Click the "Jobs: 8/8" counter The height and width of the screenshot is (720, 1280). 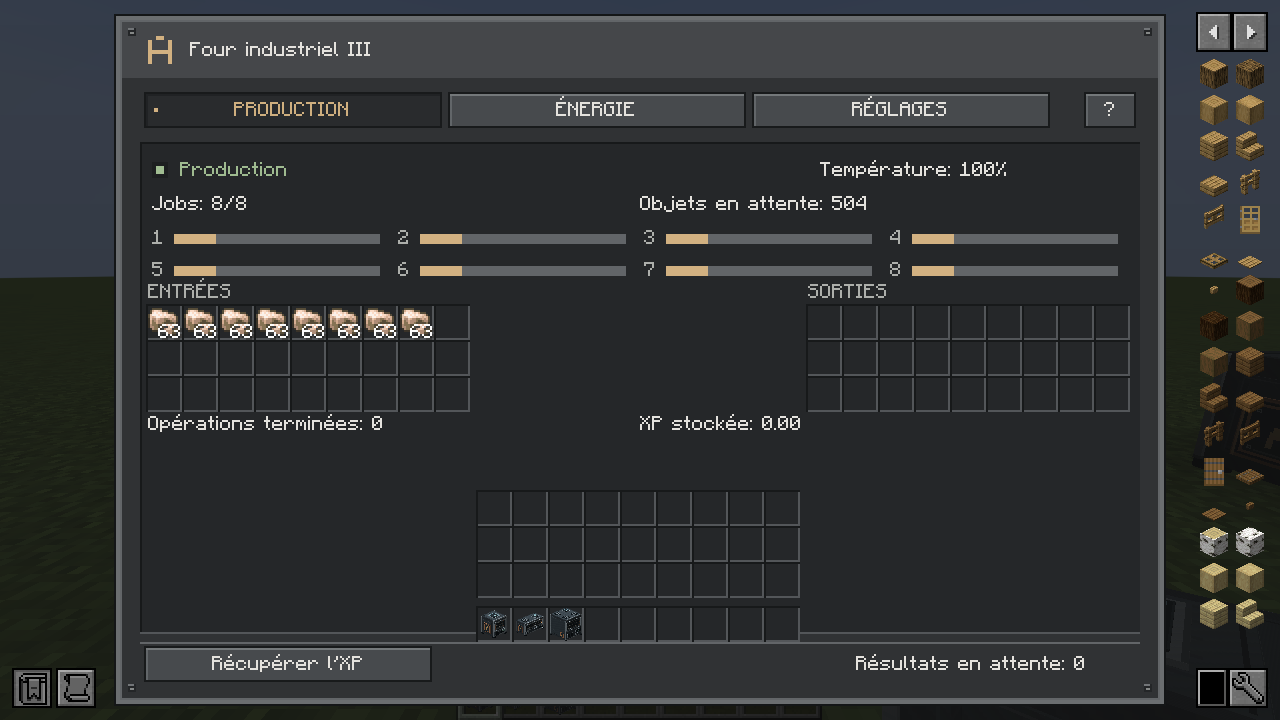point(199,203)
